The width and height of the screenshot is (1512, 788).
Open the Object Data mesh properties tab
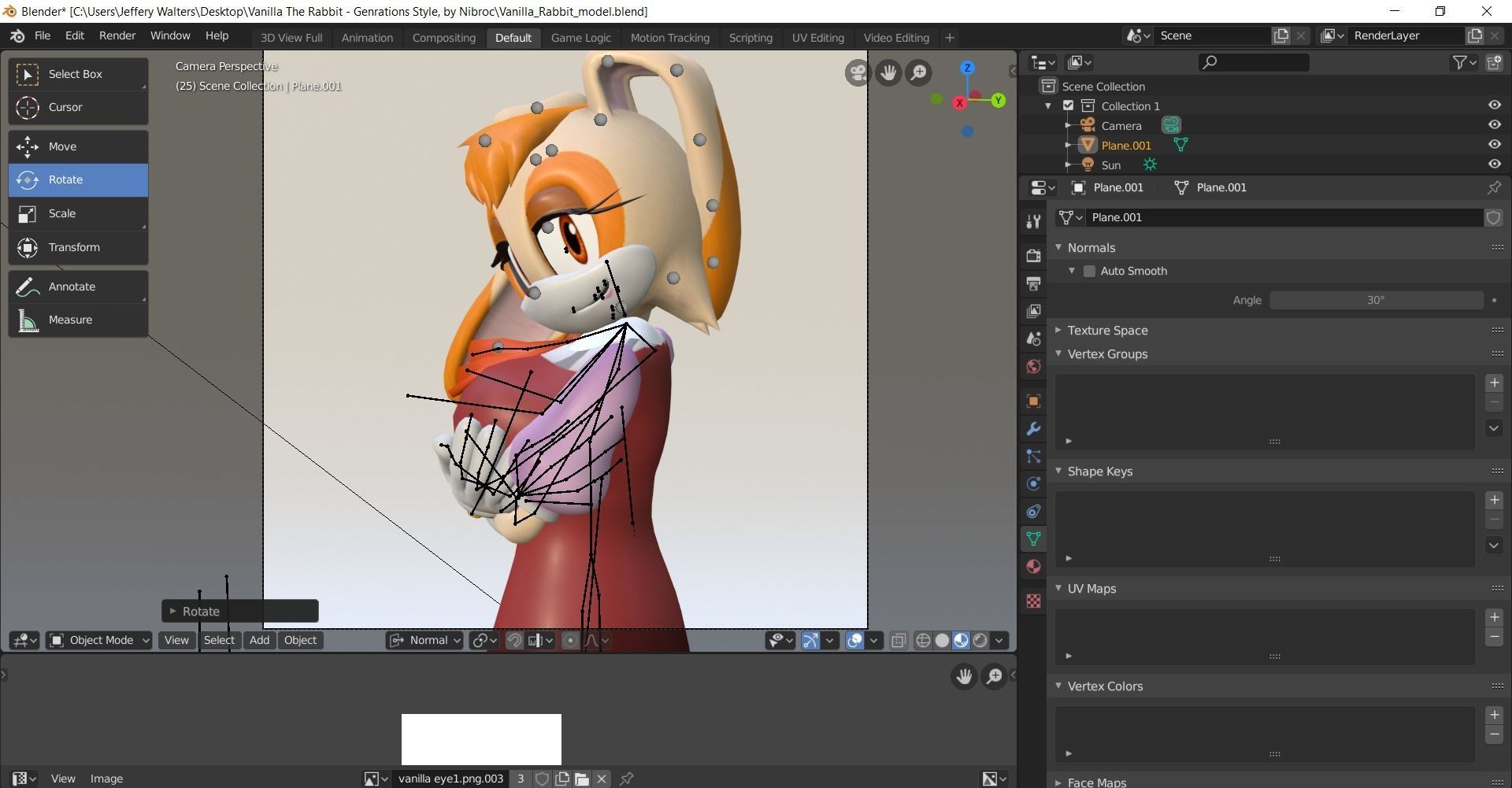[x=1033, y=539]
